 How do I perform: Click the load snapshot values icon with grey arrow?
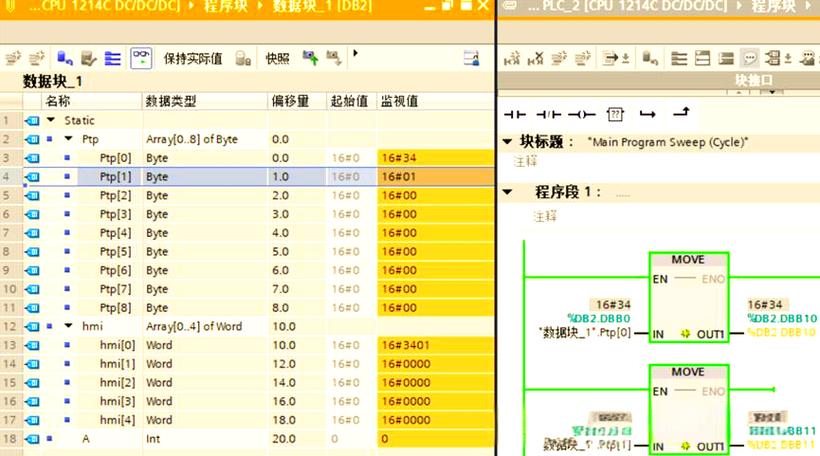334,58
